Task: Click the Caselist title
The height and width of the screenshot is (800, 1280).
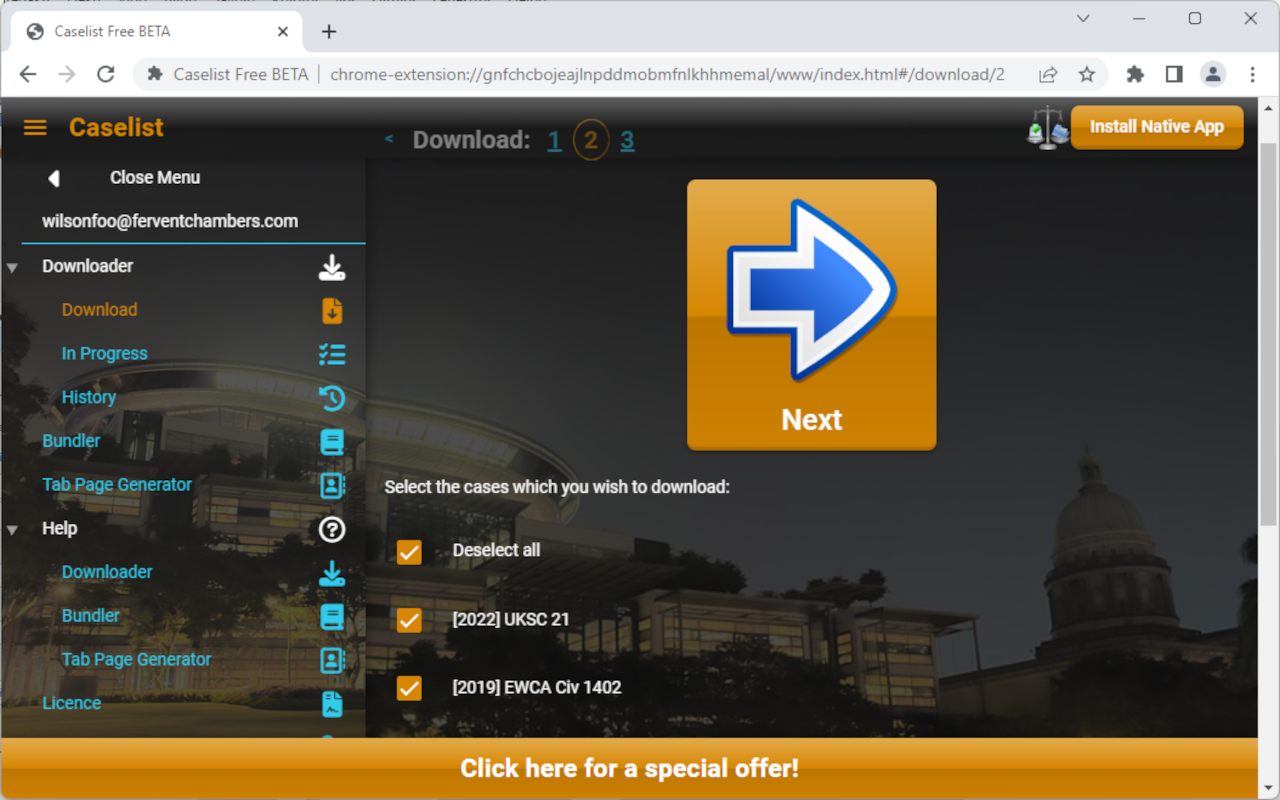Action: pos(116,127)
